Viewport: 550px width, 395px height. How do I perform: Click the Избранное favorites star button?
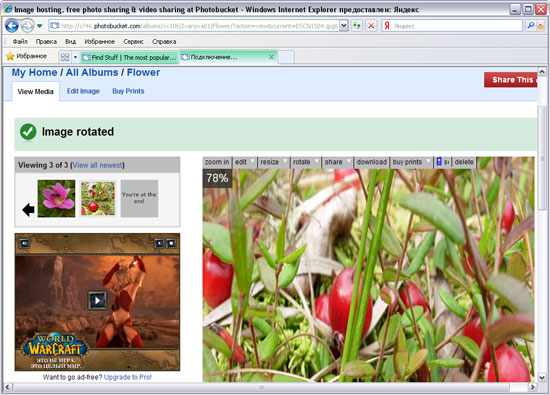(x=27, y=56)
